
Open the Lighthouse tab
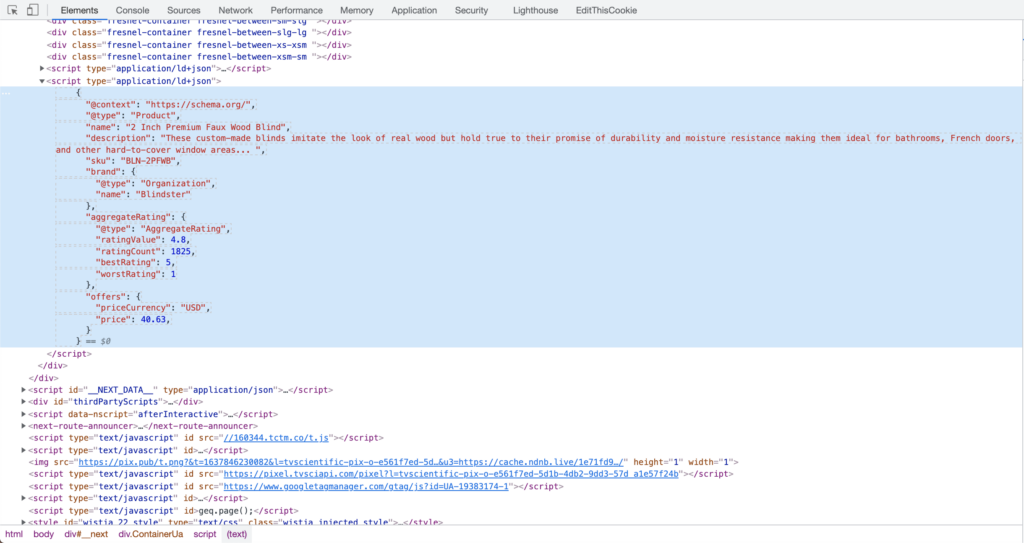click(x=536, y=10)
